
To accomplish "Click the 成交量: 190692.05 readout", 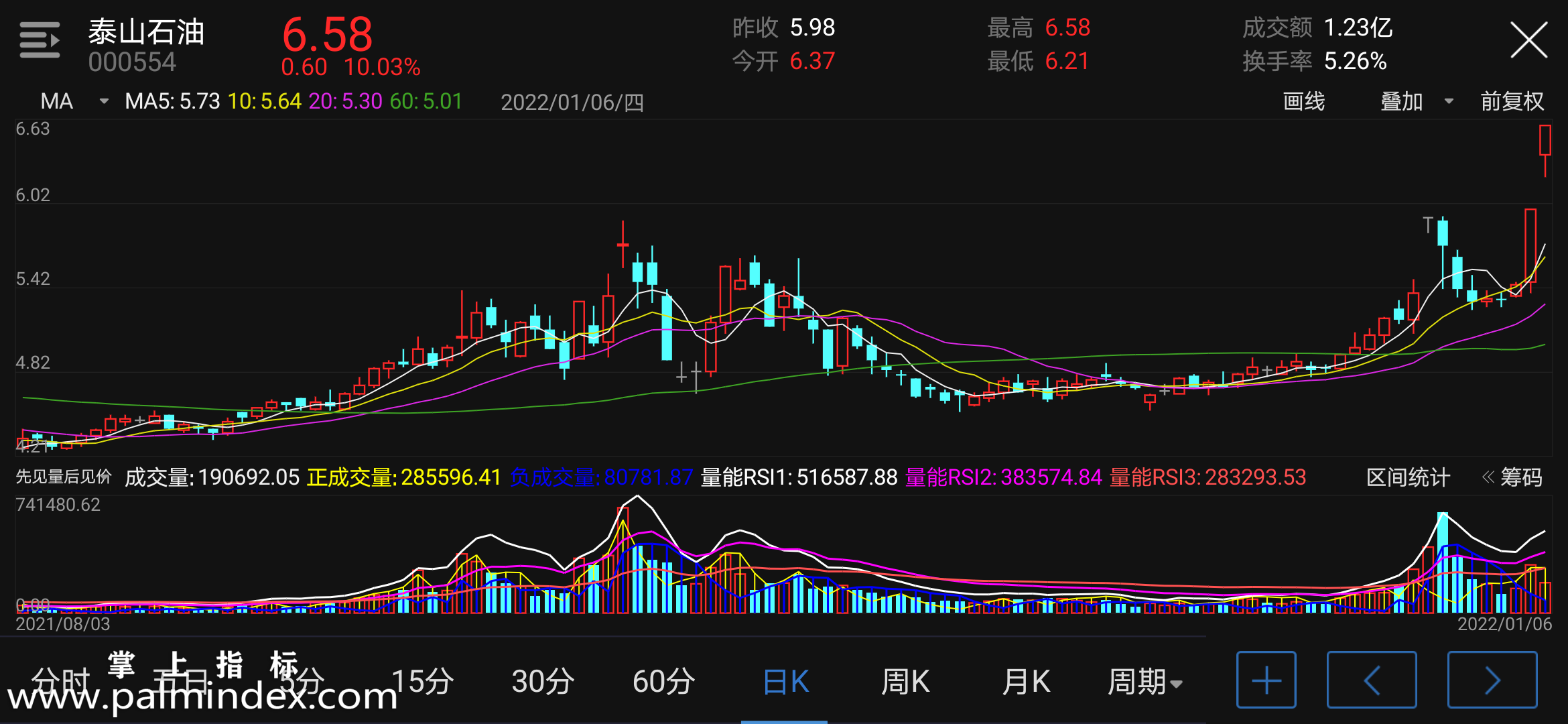I will pos(212,477).
